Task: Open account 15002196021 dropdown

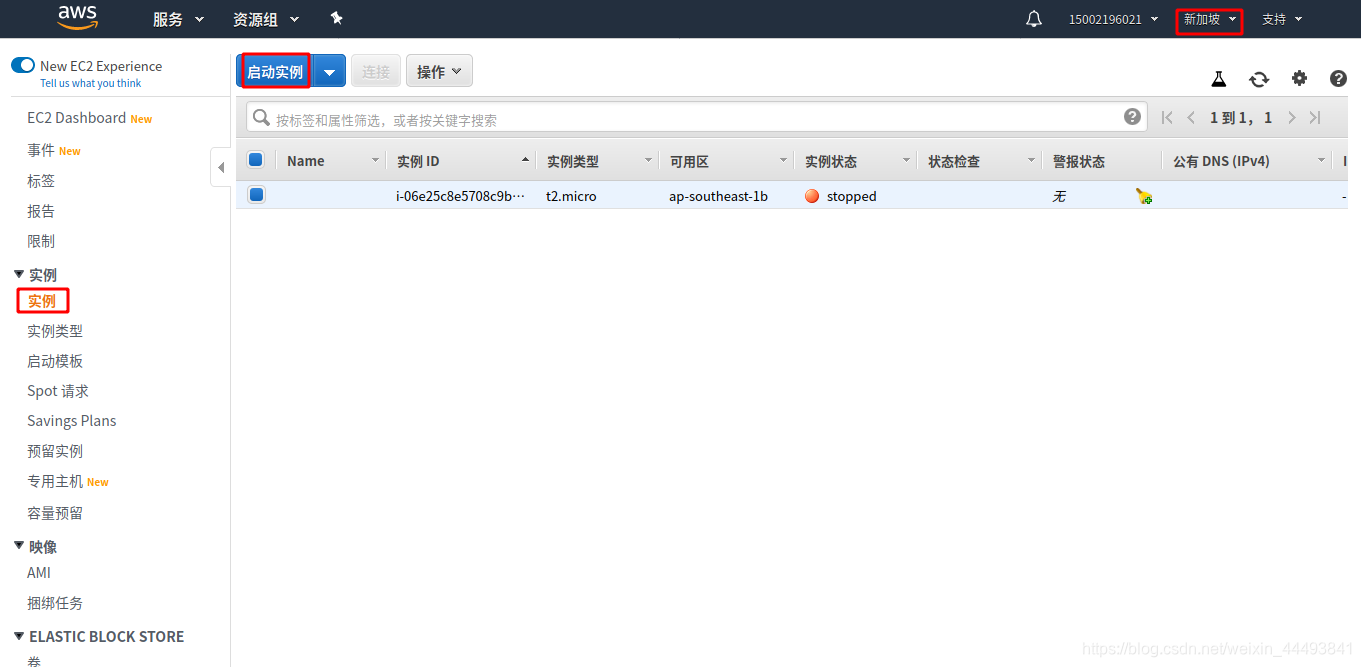Action: [1114, 19]
